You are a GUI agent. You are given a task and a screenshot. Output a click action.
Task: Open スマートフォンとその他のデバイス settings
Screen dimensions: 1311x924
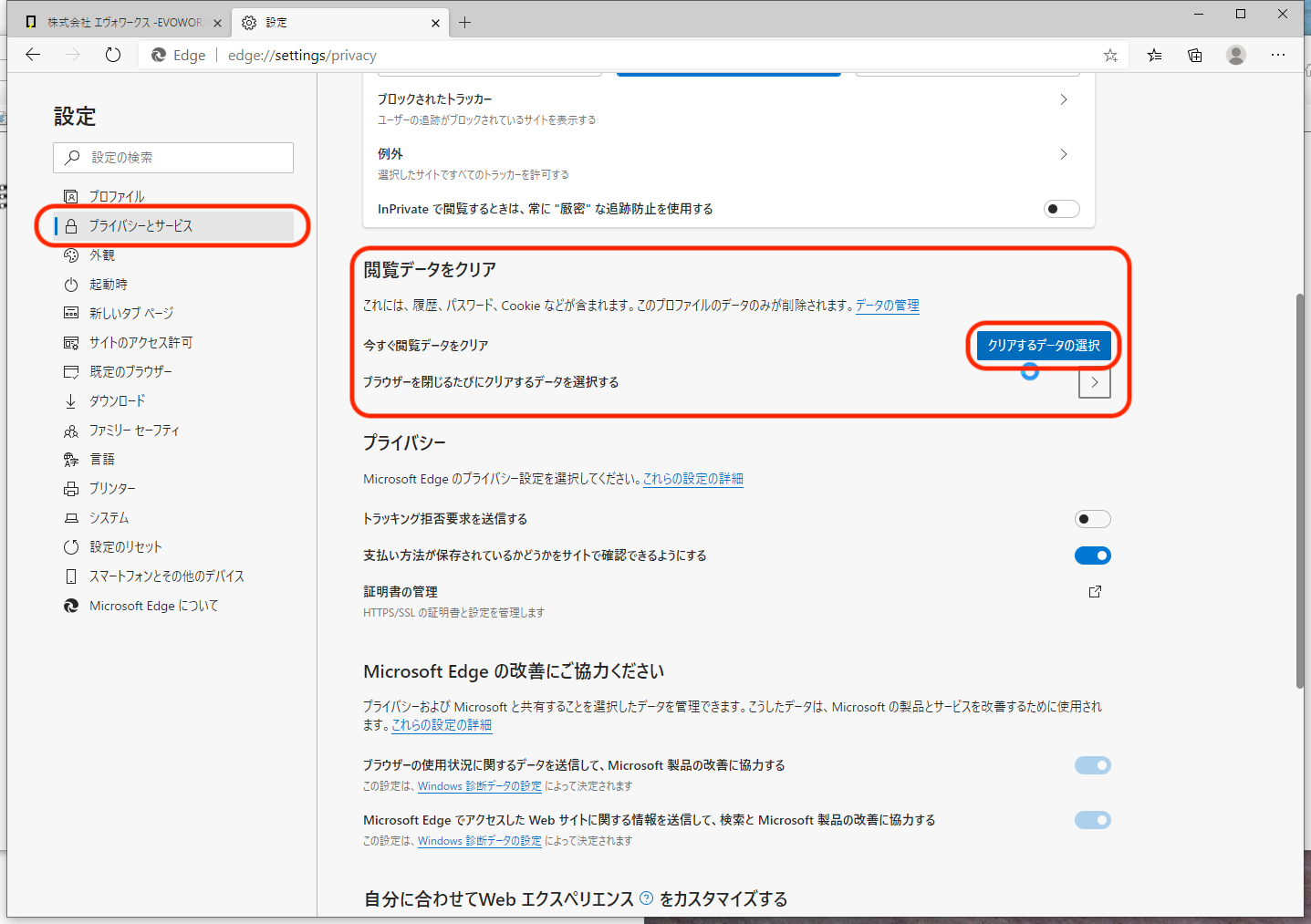coord(173,576)
